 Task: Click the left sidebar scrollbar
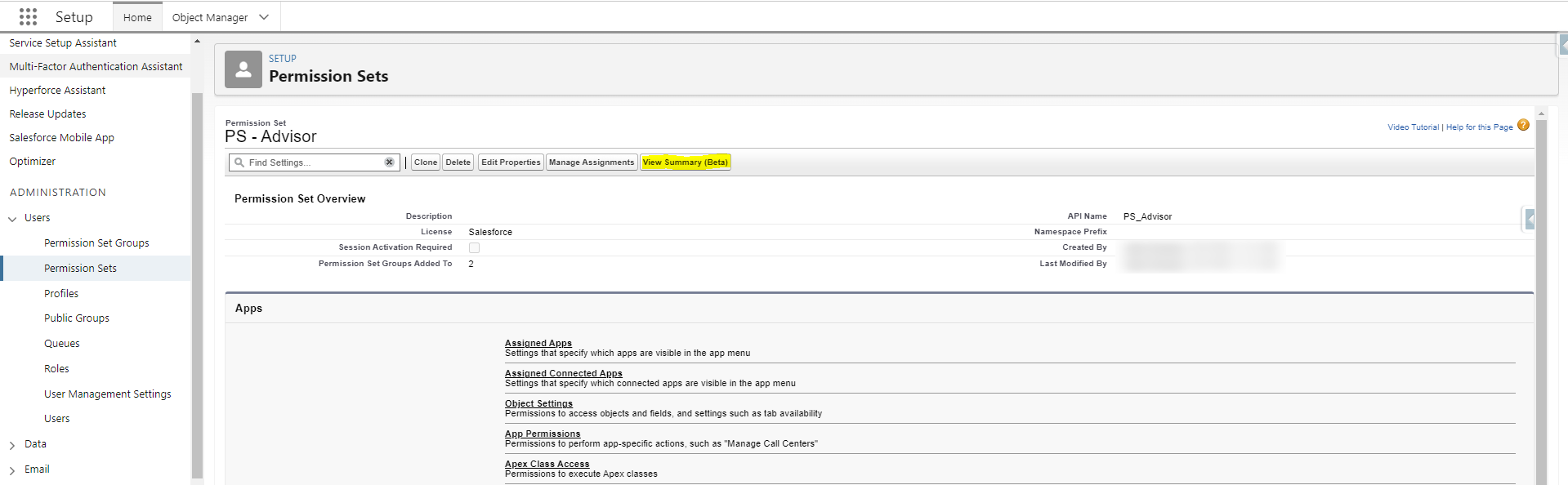197,286
